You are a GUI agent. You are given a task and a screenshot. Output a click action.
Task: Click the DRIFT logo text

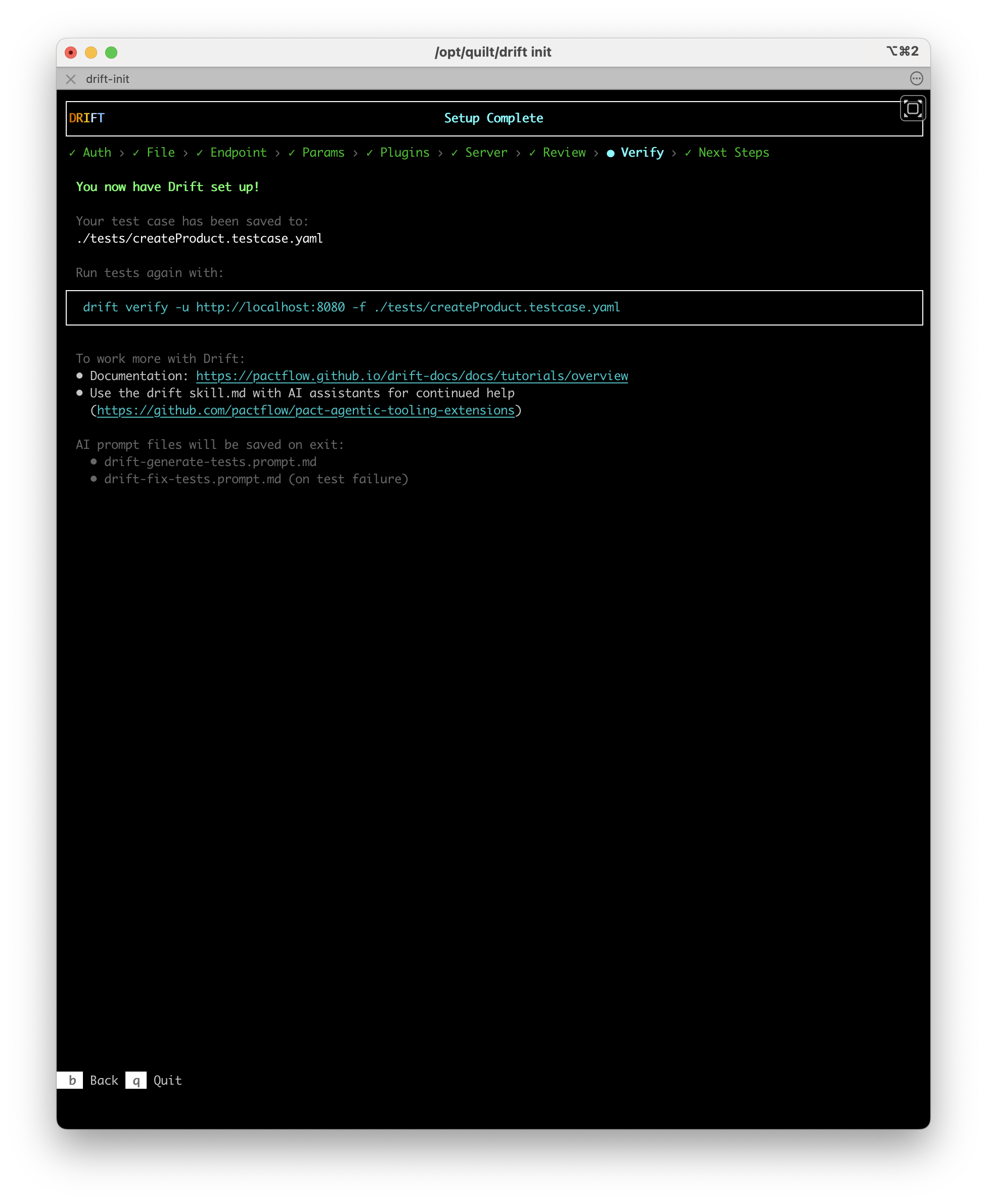[x=86, y=118]
